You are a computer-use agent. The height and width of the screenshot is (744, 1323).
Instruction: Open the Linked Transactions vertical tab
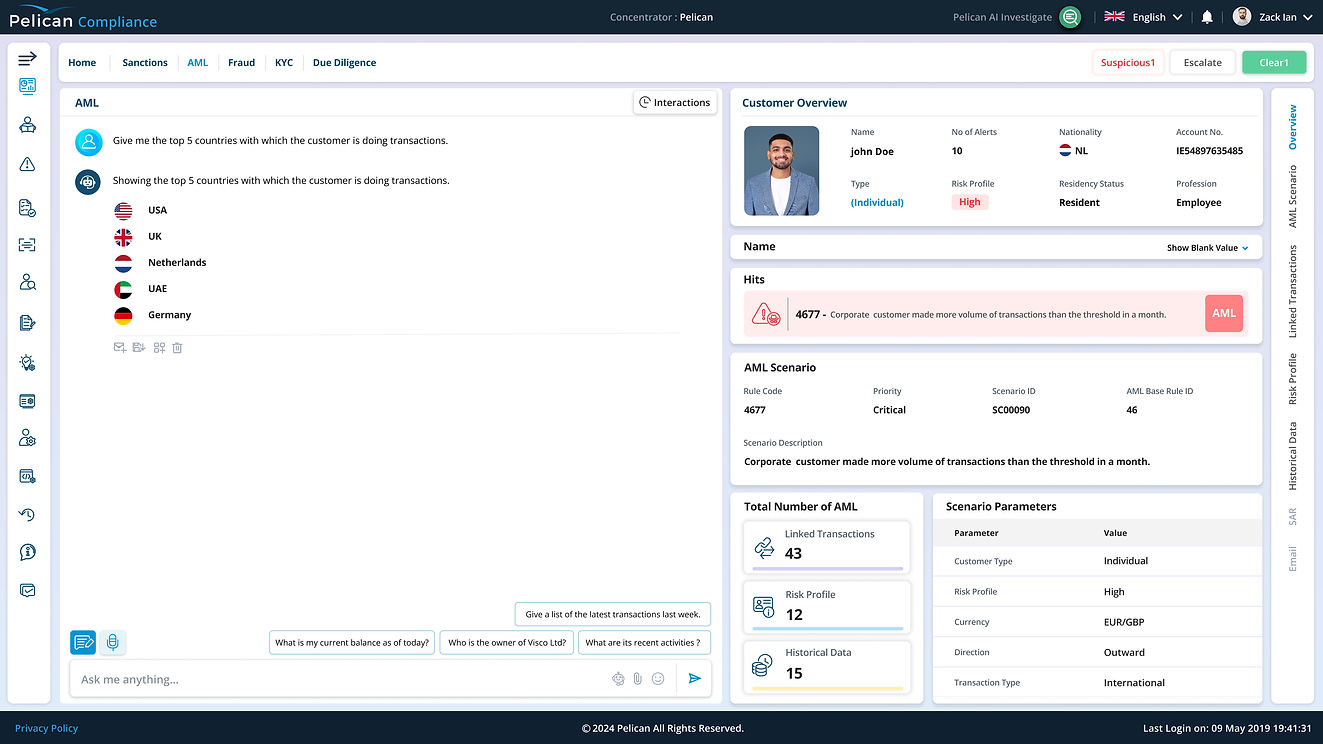1292,292
